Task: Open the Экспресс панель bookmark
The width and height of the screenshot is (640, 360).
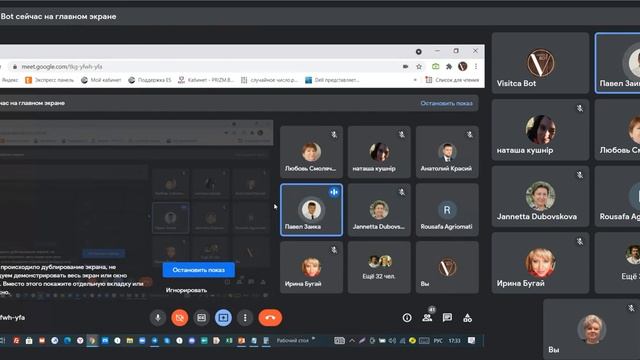Action: click(x=49, y=80)
